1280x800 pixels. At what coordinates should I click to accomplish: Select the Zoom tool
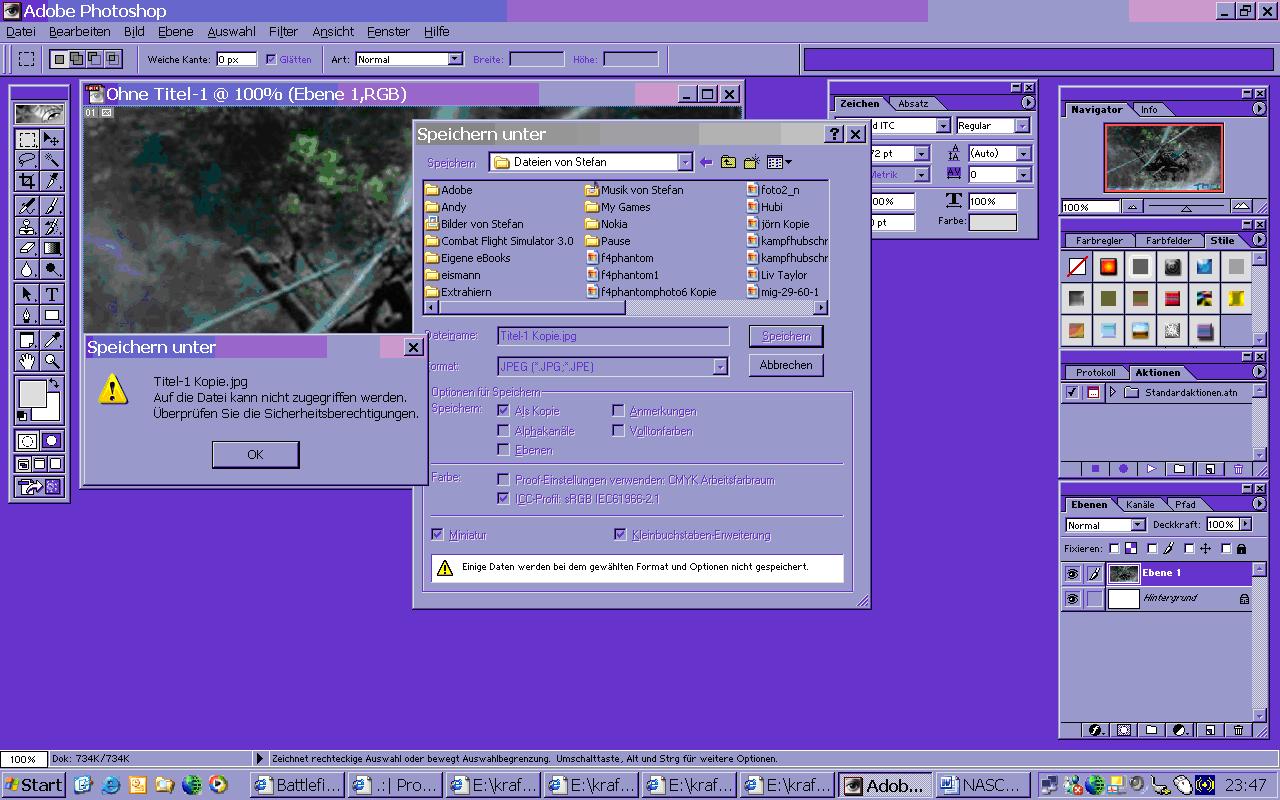click(52, 361)
